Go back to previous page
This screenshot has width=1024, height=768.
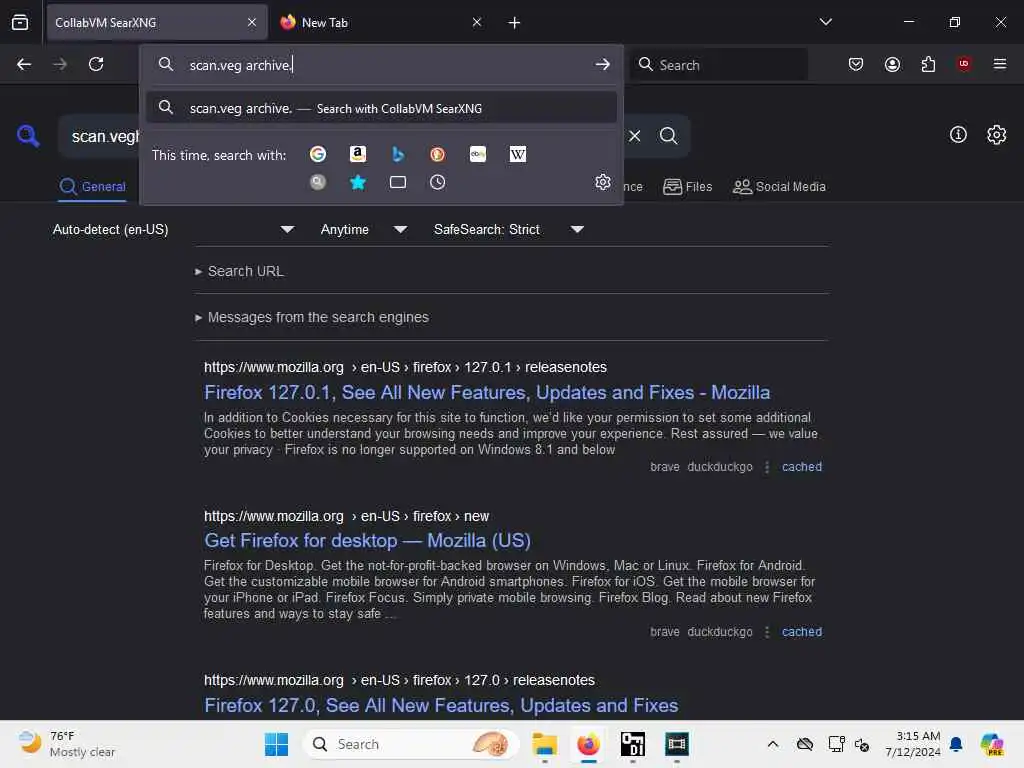coord(24,64)
